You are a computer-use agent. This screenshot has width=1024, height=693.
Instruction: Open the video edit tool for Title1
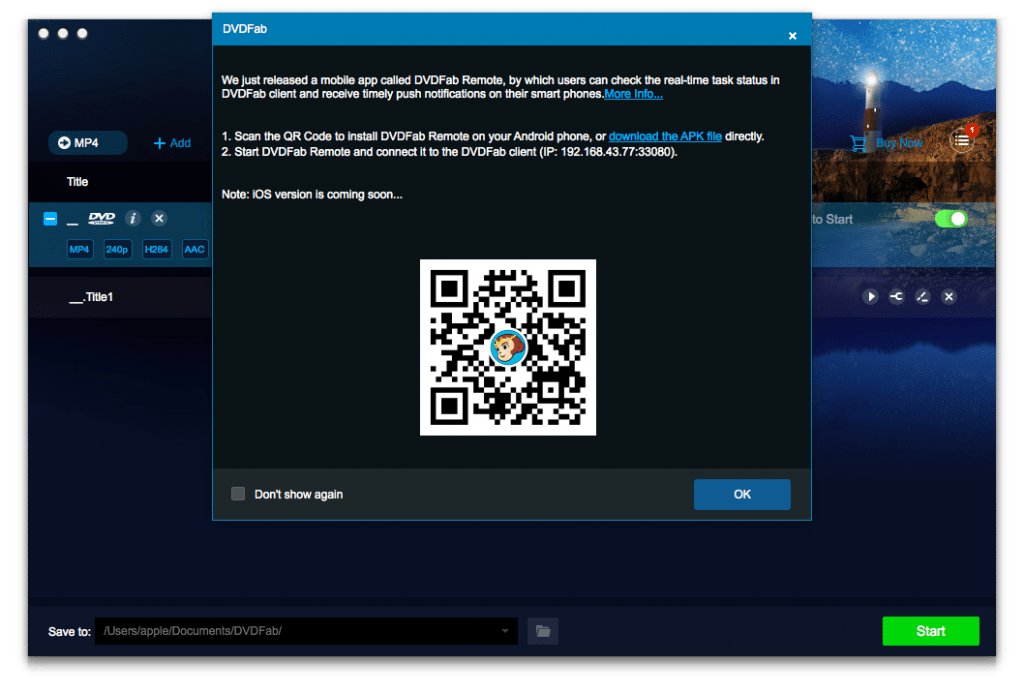(x=922, y=297)
